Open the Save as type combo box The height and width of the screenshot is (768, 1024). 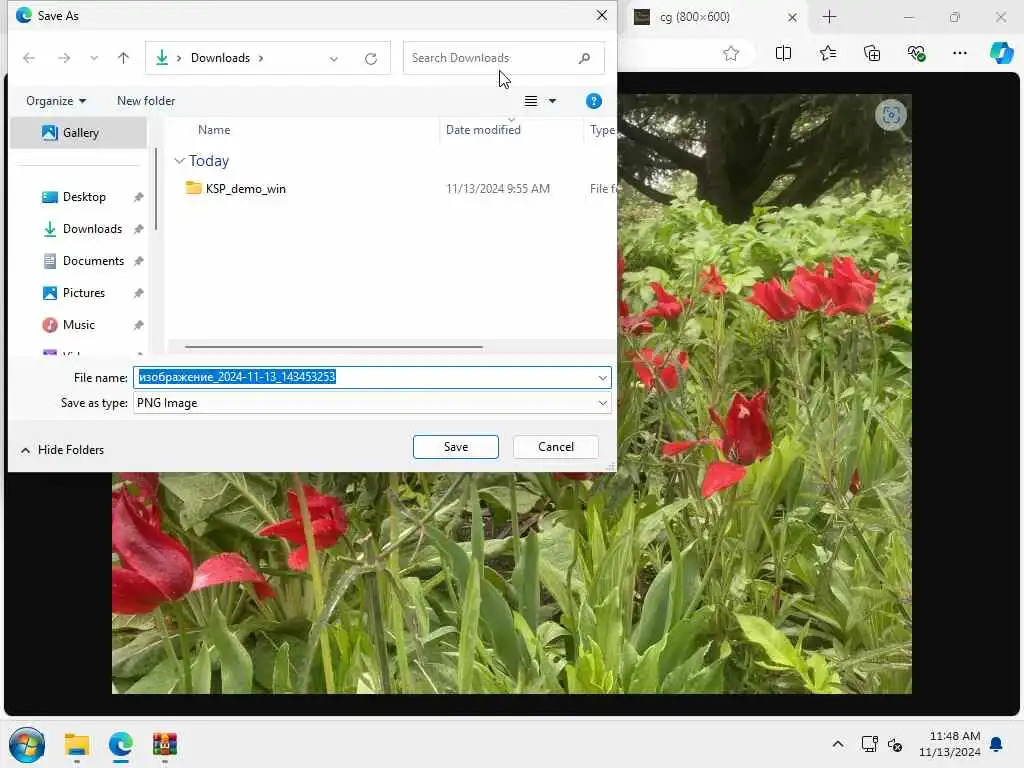coord(372,403)
